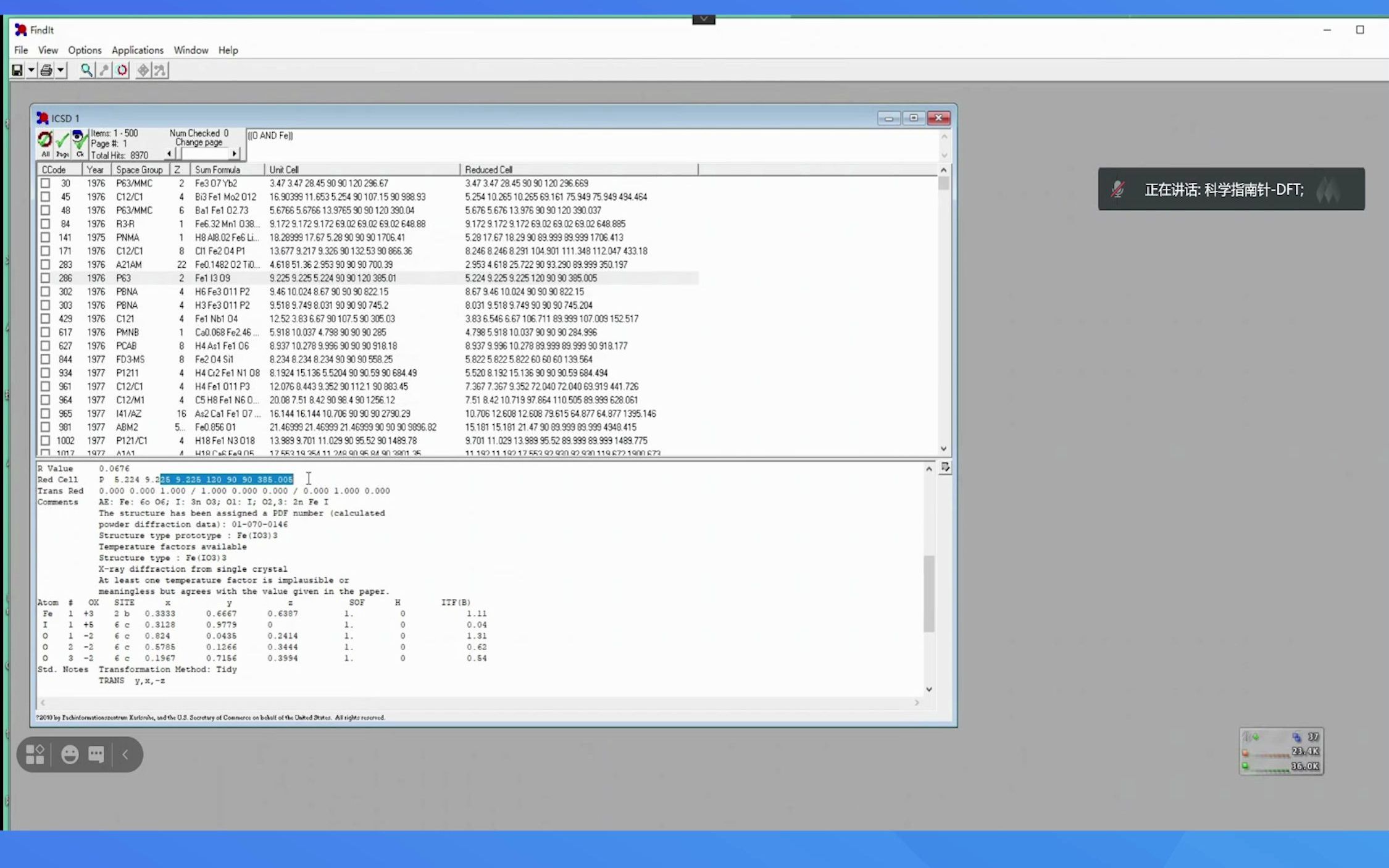Select the Fe2 O4 Si1 entry row
This screenshot has width=1389, height=868.
pyautogui.click(x=367, y=359)
